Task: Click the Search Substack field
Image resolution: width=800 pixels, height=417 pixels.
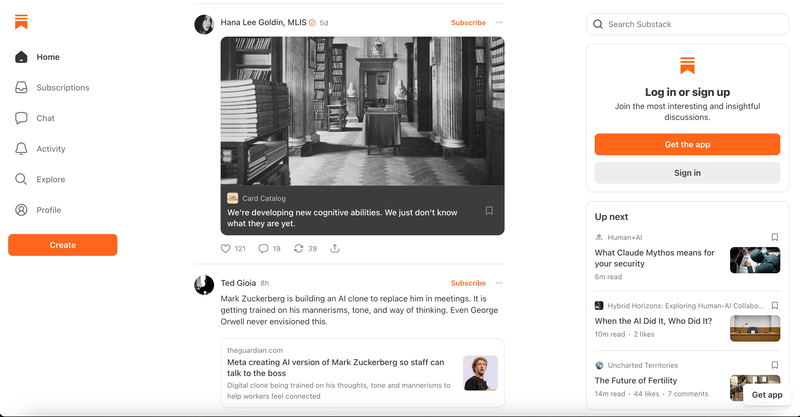Action: point(690,24)
